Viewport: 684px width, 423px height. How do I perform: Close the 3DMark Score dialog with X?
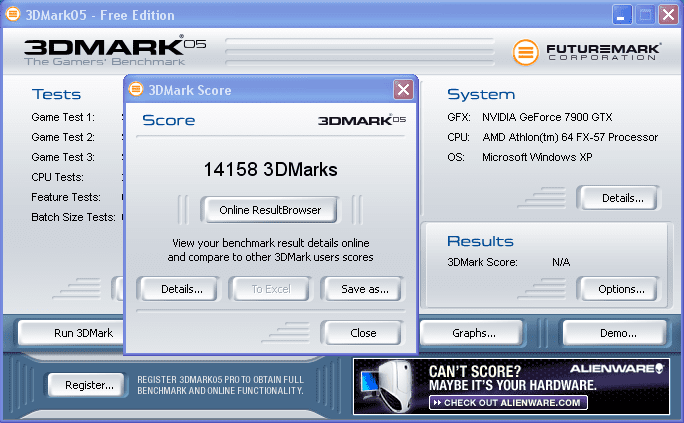click(x=404, y=89)
